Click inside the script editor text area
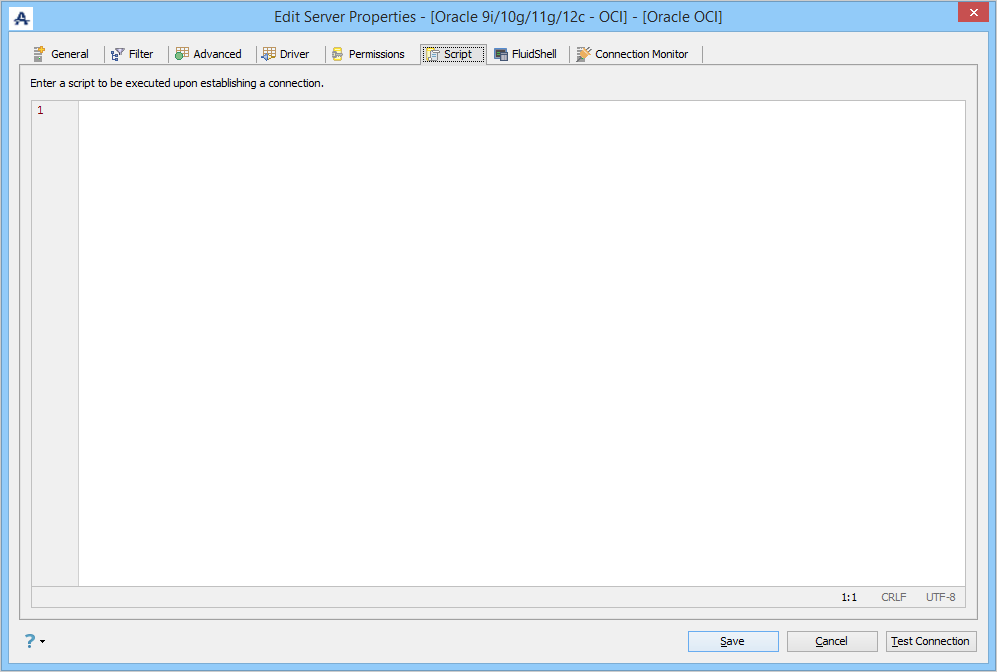The height and width of the screenshot is (672, 997). tap(521, 343)
